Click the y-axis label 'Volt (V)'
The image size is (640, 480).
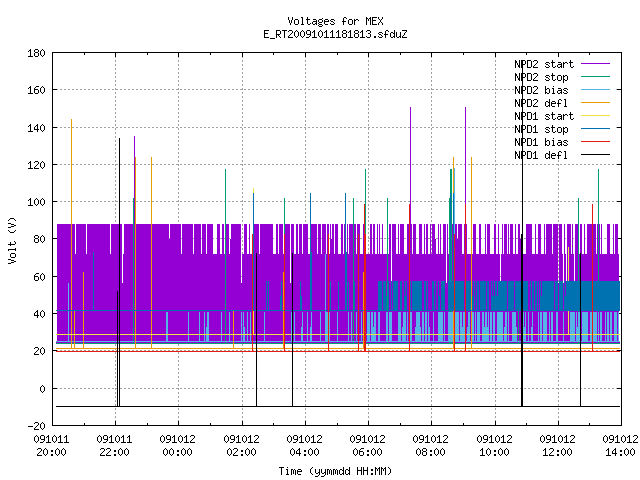pyautogui.click(x=12, y=240)
